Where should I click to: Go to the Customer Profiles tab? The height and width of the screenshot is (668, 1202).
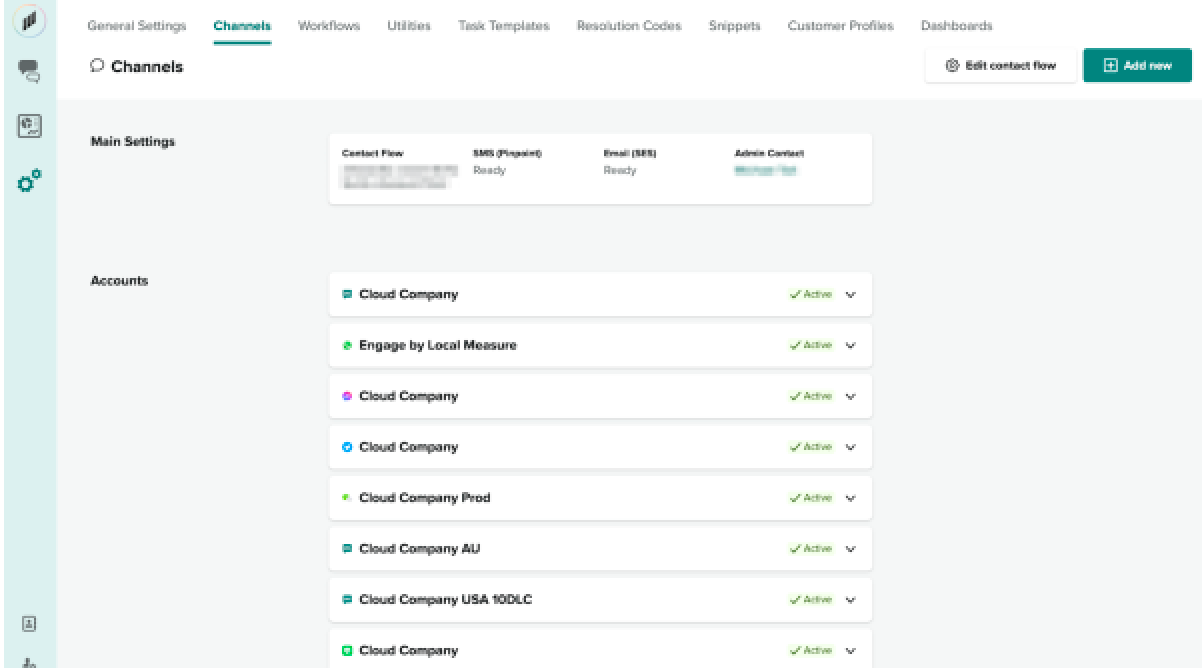[x=840, y=26]
